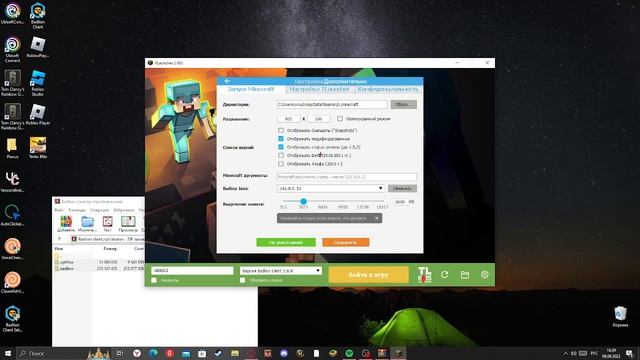Open the Badlion Client version dropdown

[281, 271]
